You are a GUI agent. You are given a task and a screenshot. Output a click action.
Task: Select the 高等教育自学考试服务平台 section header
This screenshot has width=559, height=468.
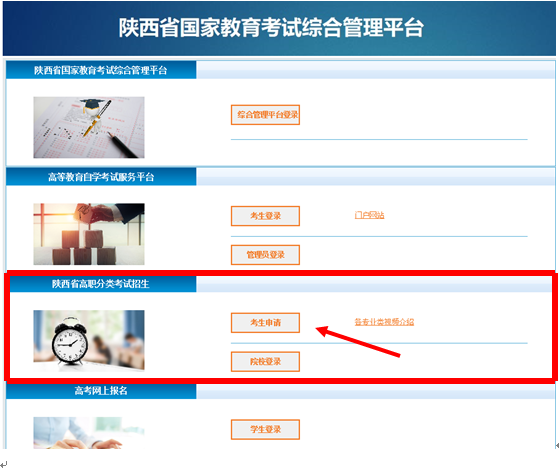101,177
